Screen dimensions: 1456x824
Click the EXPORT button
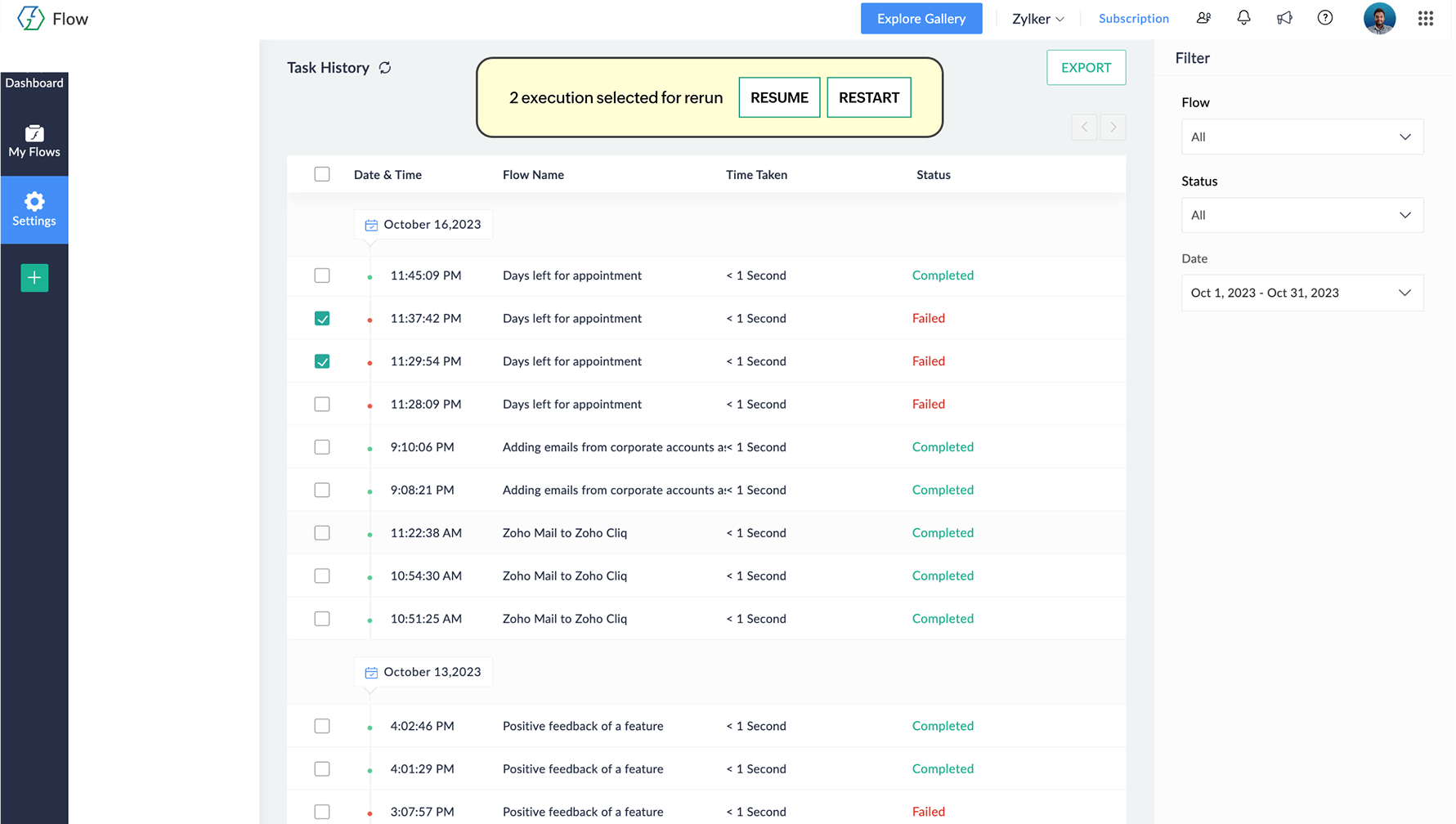[1086, 68]
